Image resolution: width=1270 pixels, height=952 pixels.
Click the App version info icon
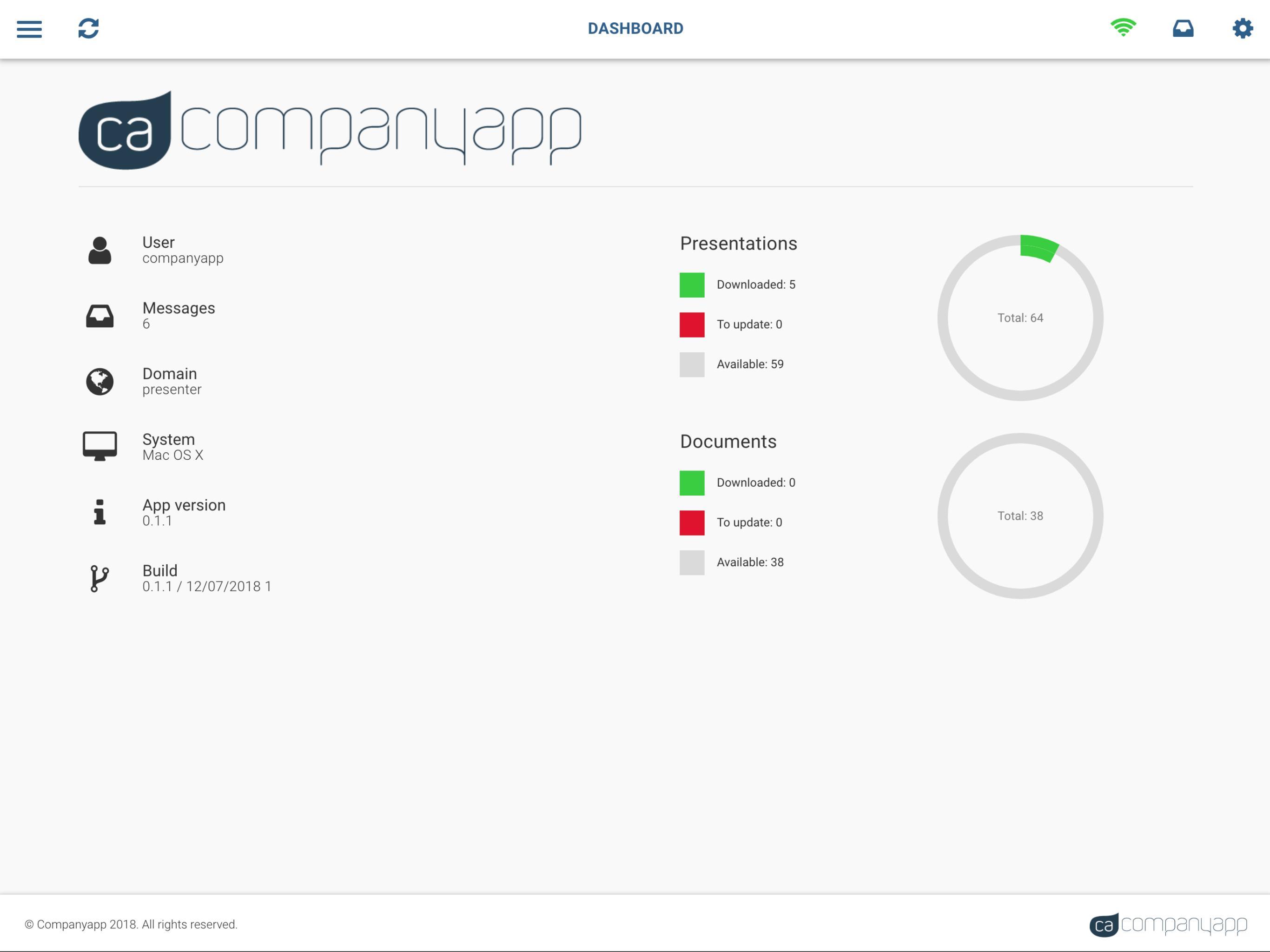click(x=100, y=512)
